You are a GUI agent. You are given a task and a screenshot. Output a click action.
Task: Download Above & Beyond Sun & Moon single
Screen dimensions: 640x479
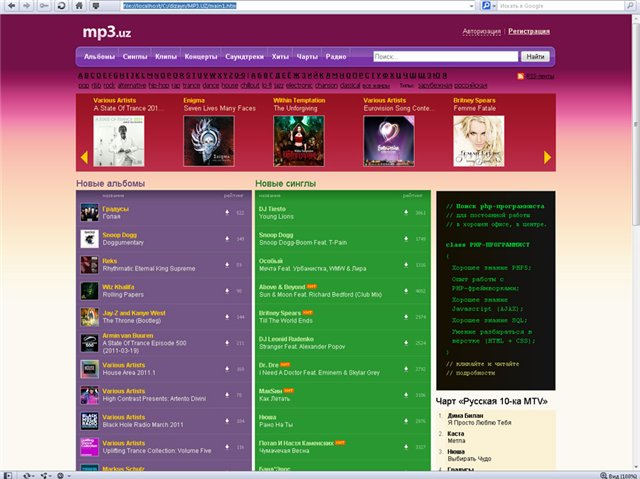pos(406,291)
